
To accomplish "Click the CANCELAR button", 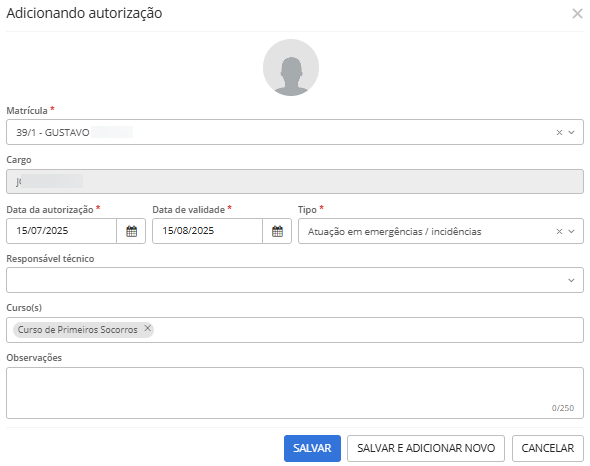I will coord(547,448).
